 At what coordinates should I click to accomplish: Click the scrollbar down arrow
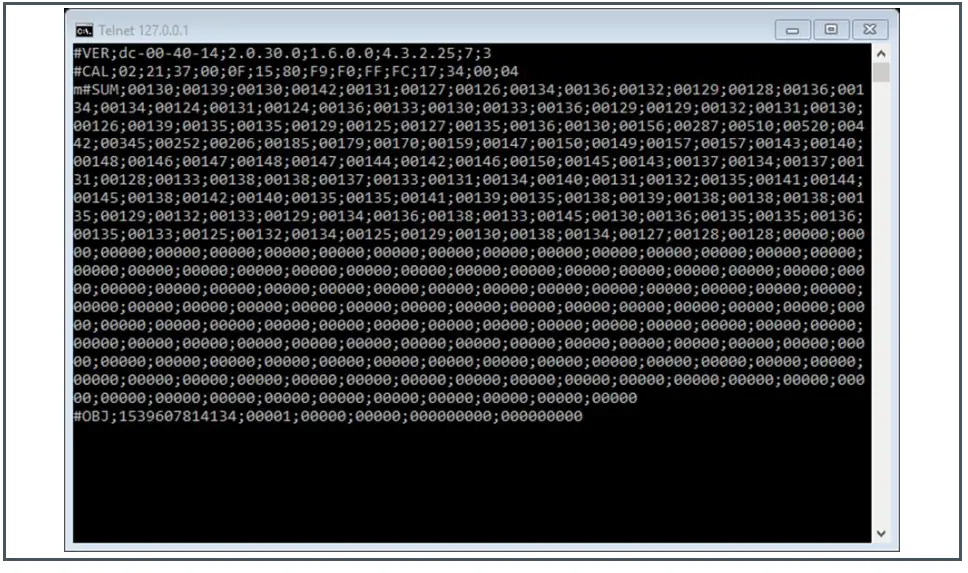coord(881,533)
